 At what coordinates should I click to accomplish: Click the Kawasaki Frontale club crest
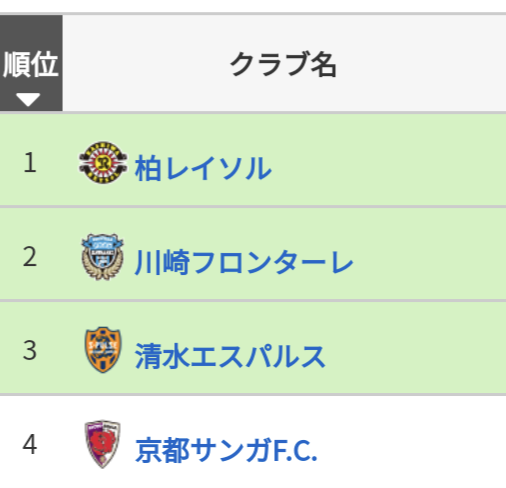point(103,257)
